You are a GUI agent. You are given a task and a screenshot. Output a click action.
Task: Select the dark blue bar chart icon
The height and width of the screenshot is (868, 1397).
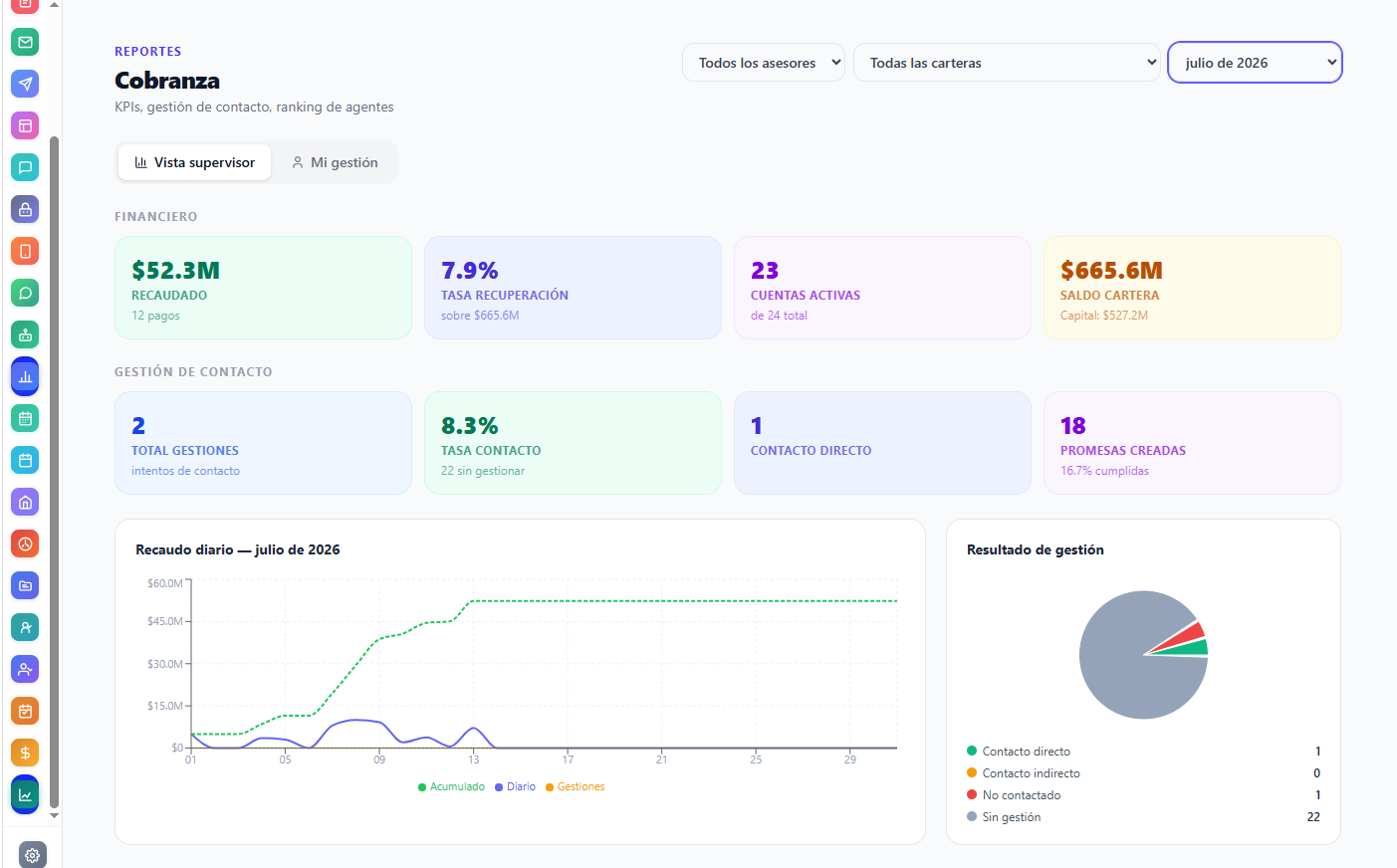tap(25, 376)
